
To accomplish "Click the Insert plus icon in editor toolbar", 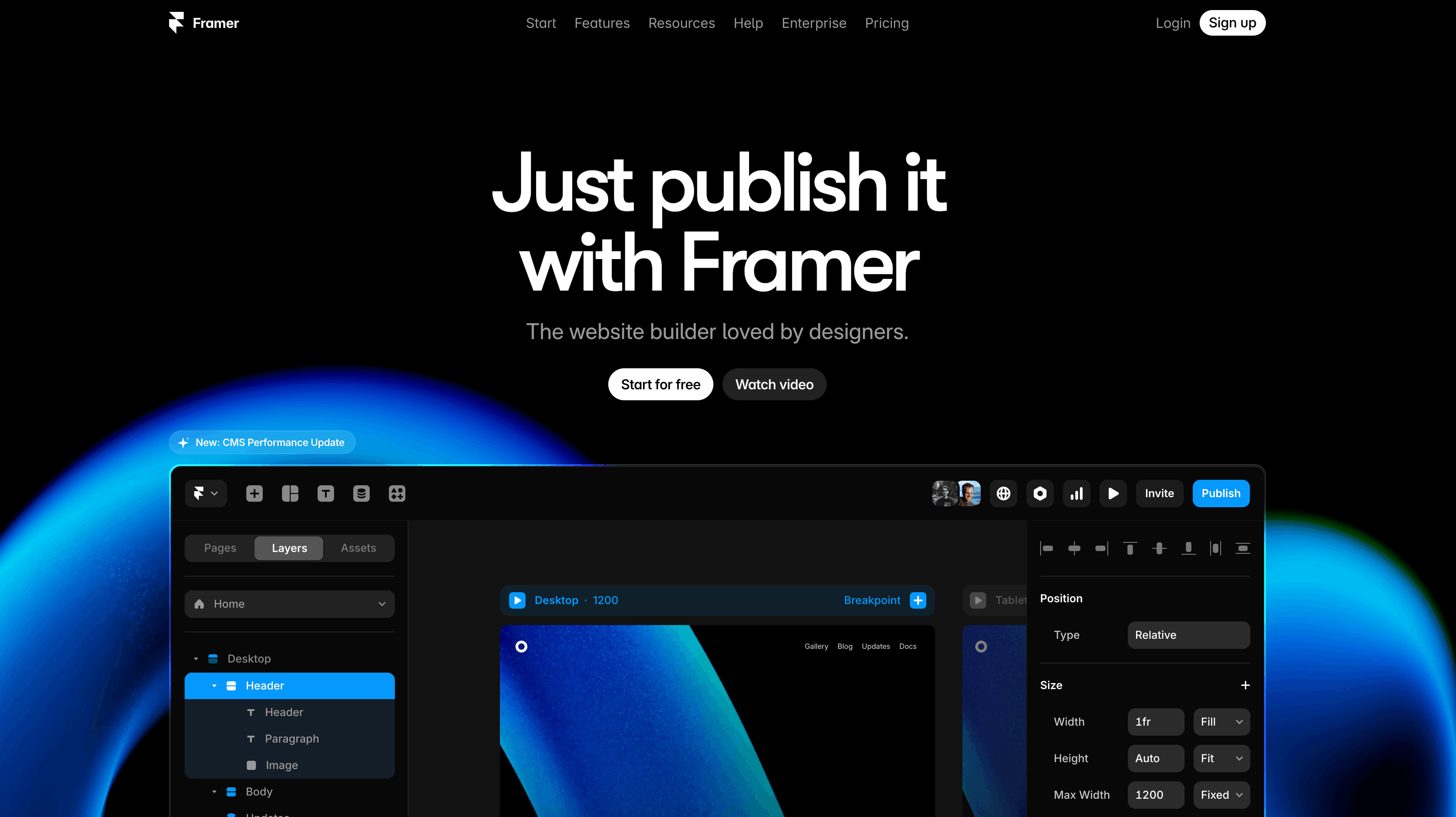I will 255,493.
